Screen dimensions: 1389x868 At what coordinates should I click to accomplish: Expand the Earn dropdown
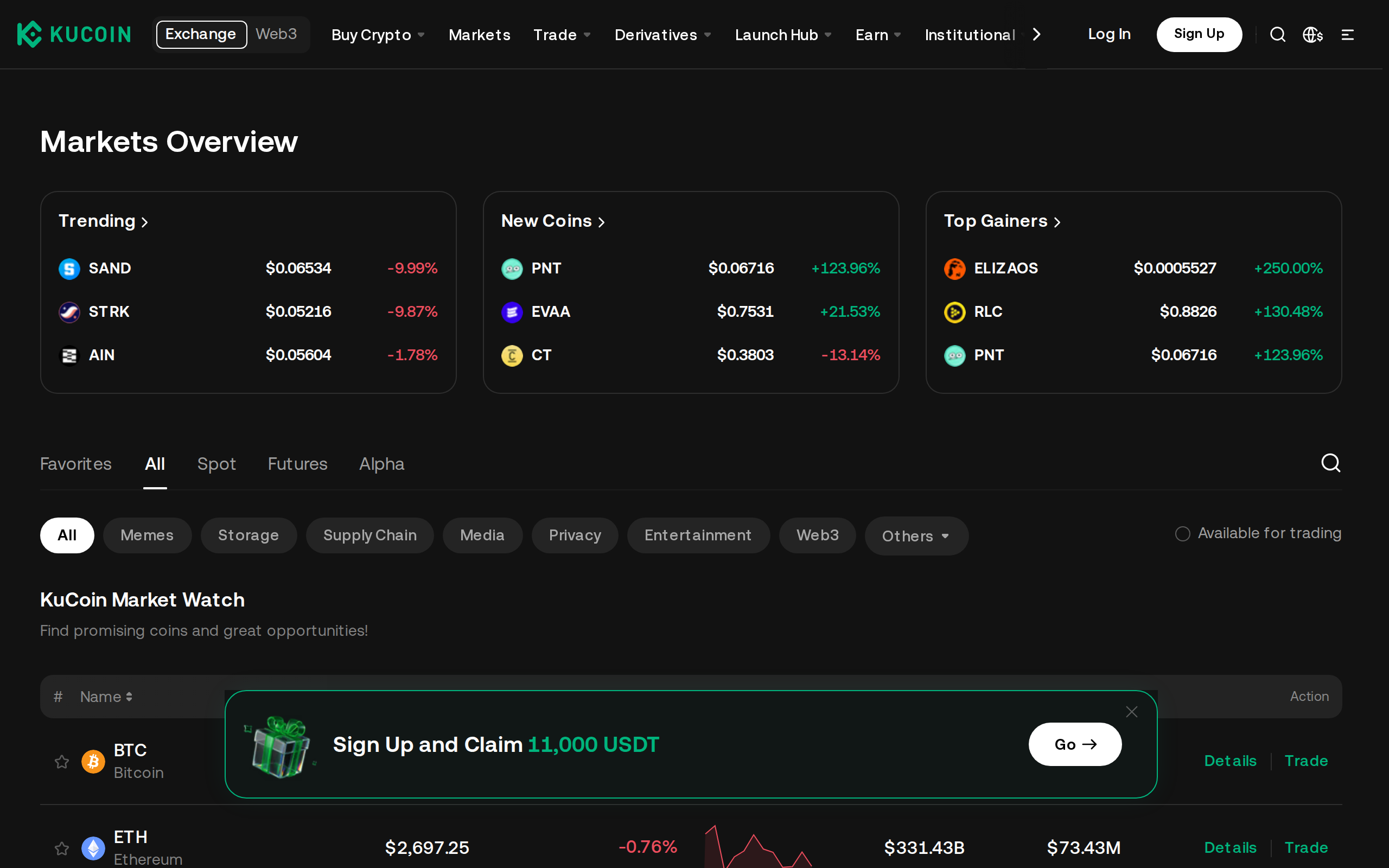tap(878, 35)
